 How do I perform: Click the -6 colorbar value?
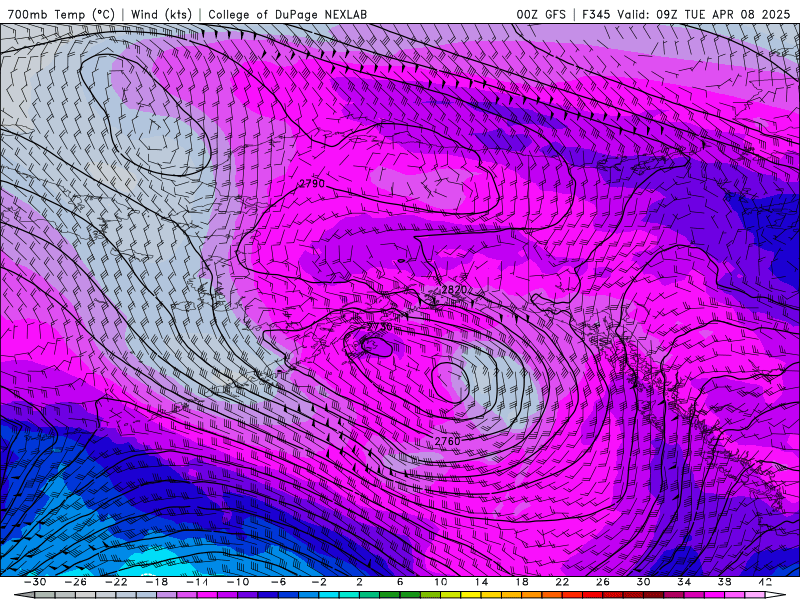point(278,582)
